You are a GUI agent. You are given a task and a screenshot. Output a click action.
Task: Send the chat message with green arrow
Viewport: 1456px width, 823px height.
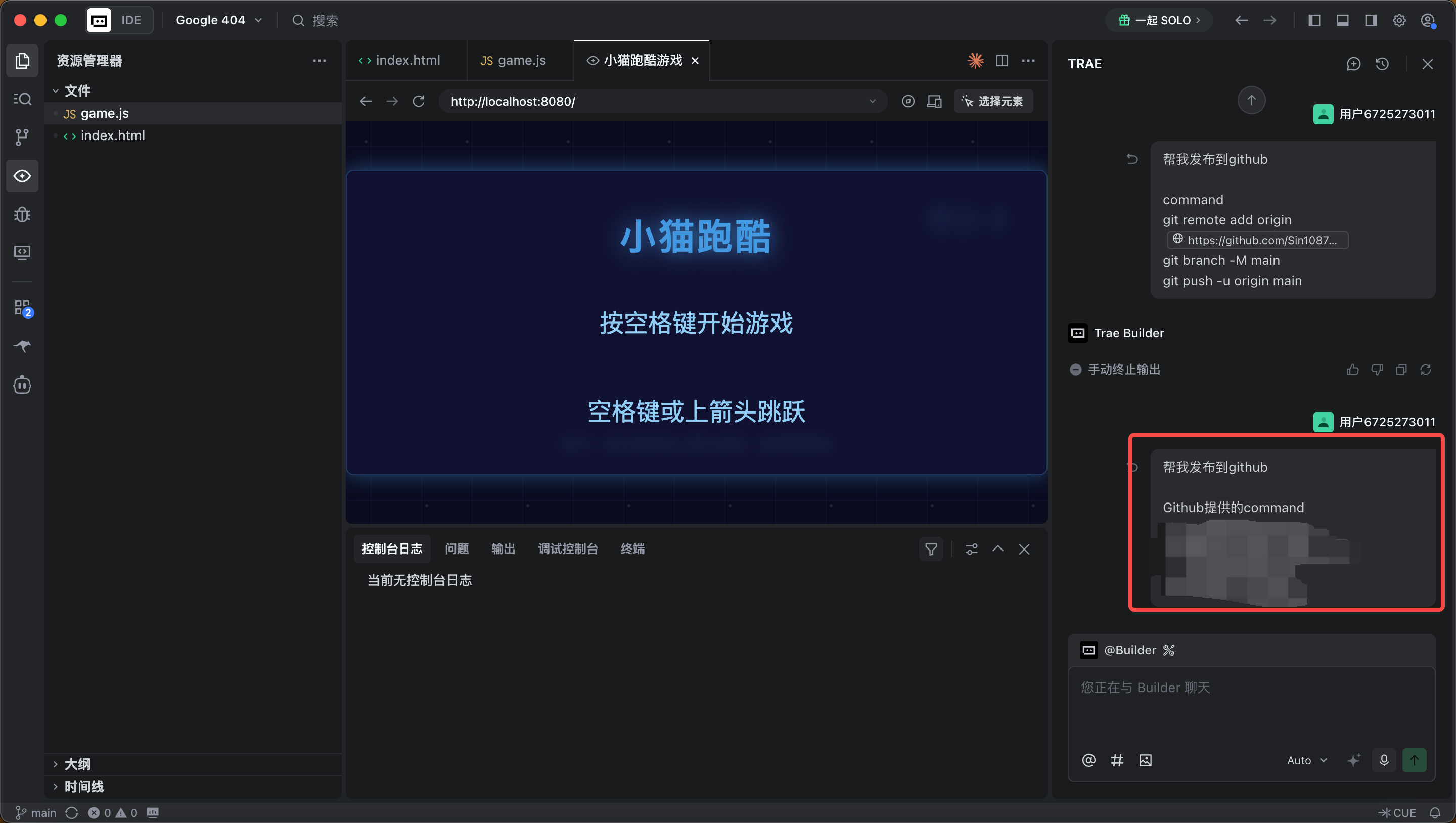[x=1414, y=760]
